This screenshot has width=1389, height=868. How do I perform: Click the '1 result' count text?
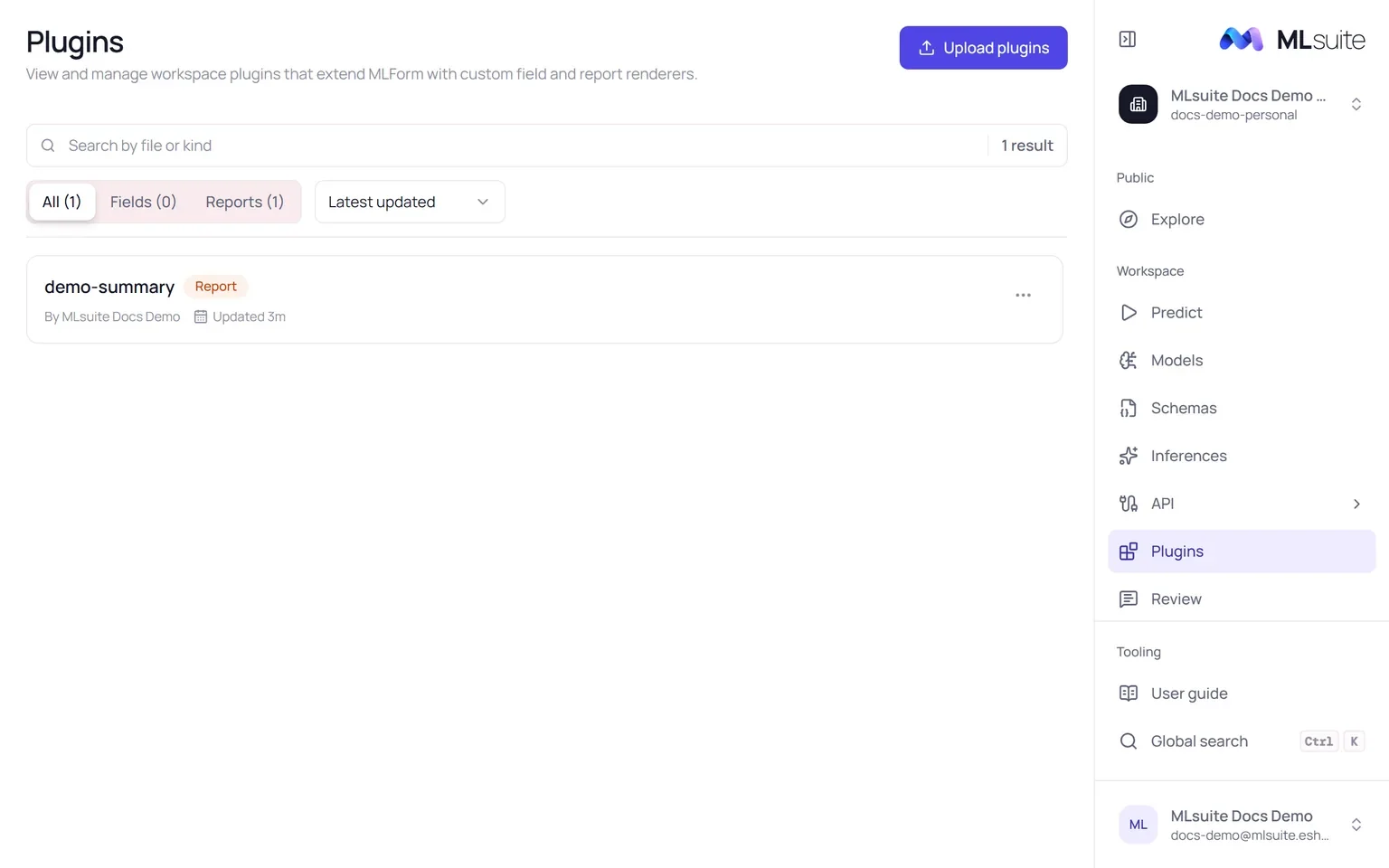coord(1027,146)
